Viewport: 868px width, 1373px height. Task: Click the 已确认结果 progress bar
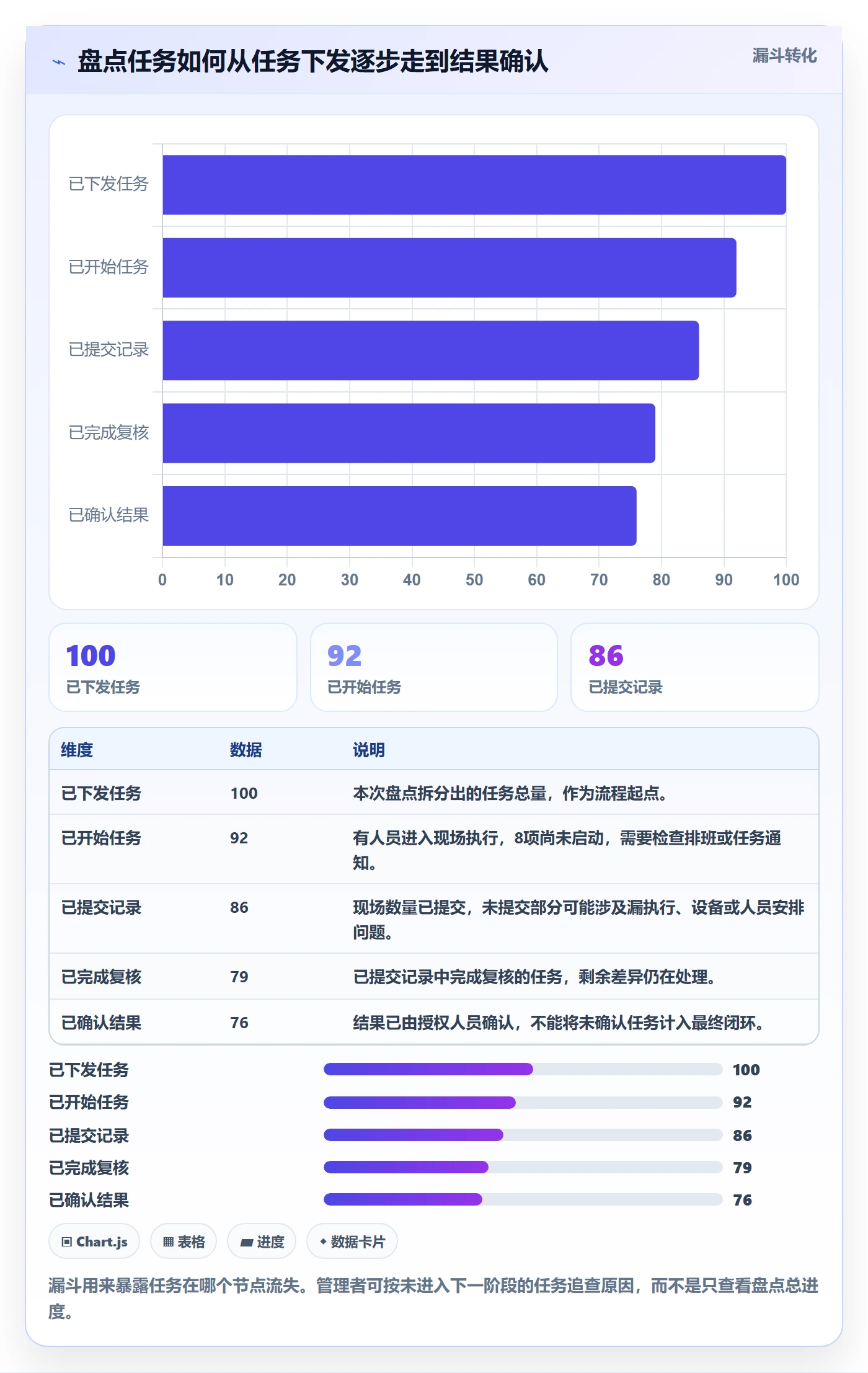(523, 1199)
